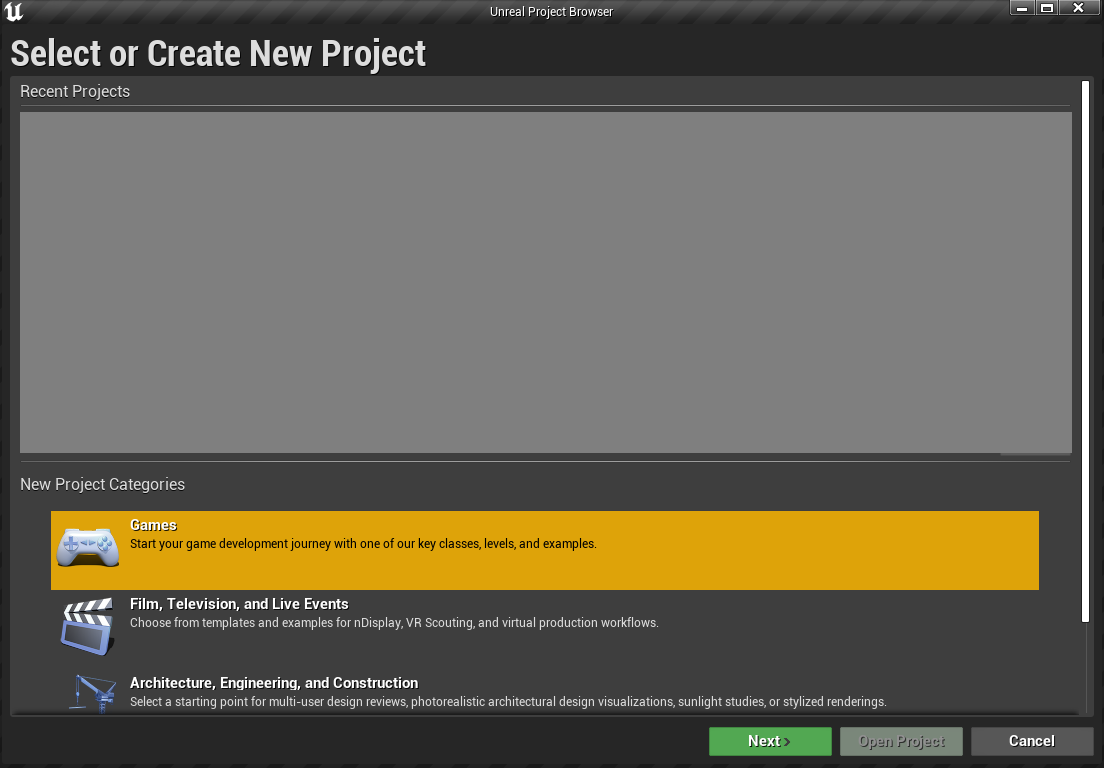Image resolution: width=1104 pixels, height=768 pixels.
Task: Click the Film category description text
Action: 394,623
